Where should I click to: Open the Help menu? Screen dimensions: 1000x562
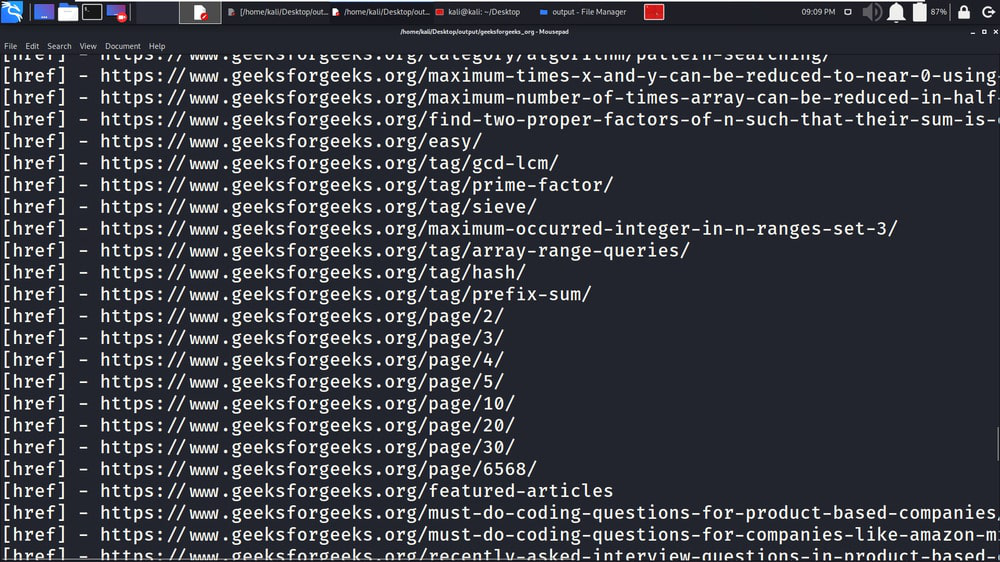(x=157, y=46)
